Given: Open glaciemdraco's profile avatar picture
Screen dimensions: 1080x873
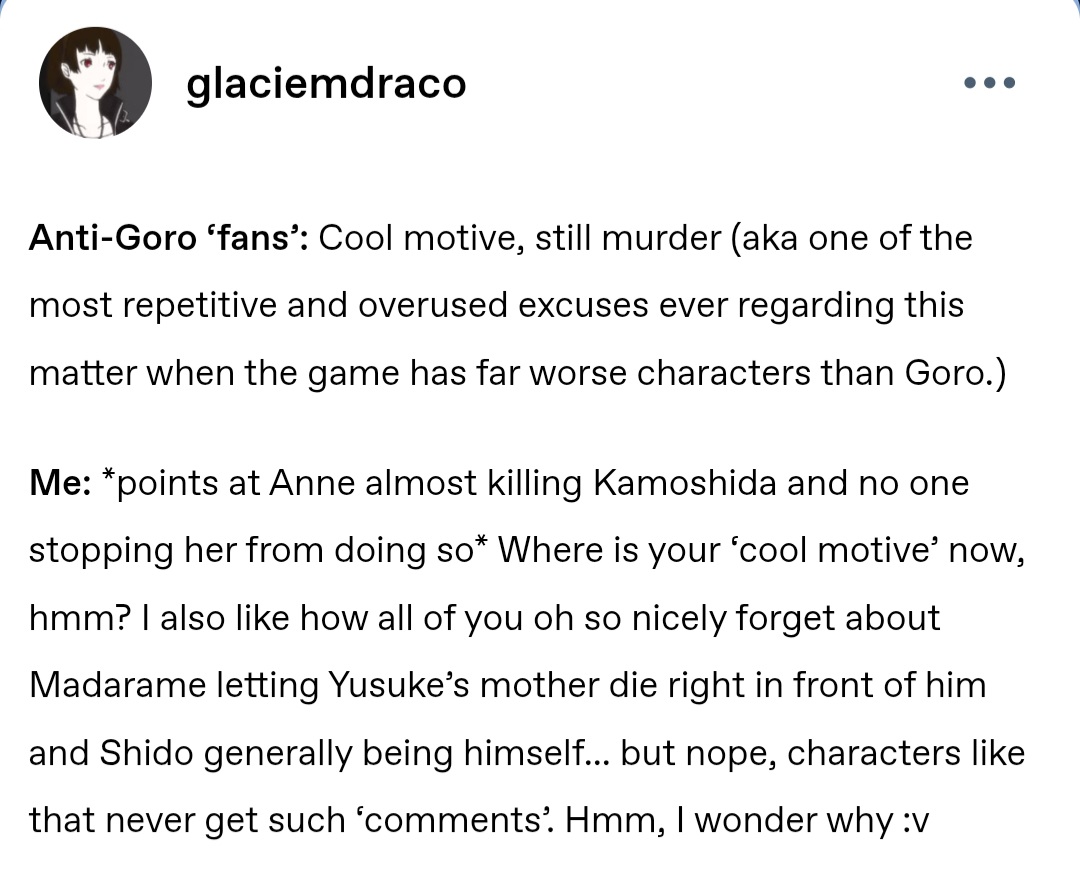Looking at the screenshot, I should 95,83.
